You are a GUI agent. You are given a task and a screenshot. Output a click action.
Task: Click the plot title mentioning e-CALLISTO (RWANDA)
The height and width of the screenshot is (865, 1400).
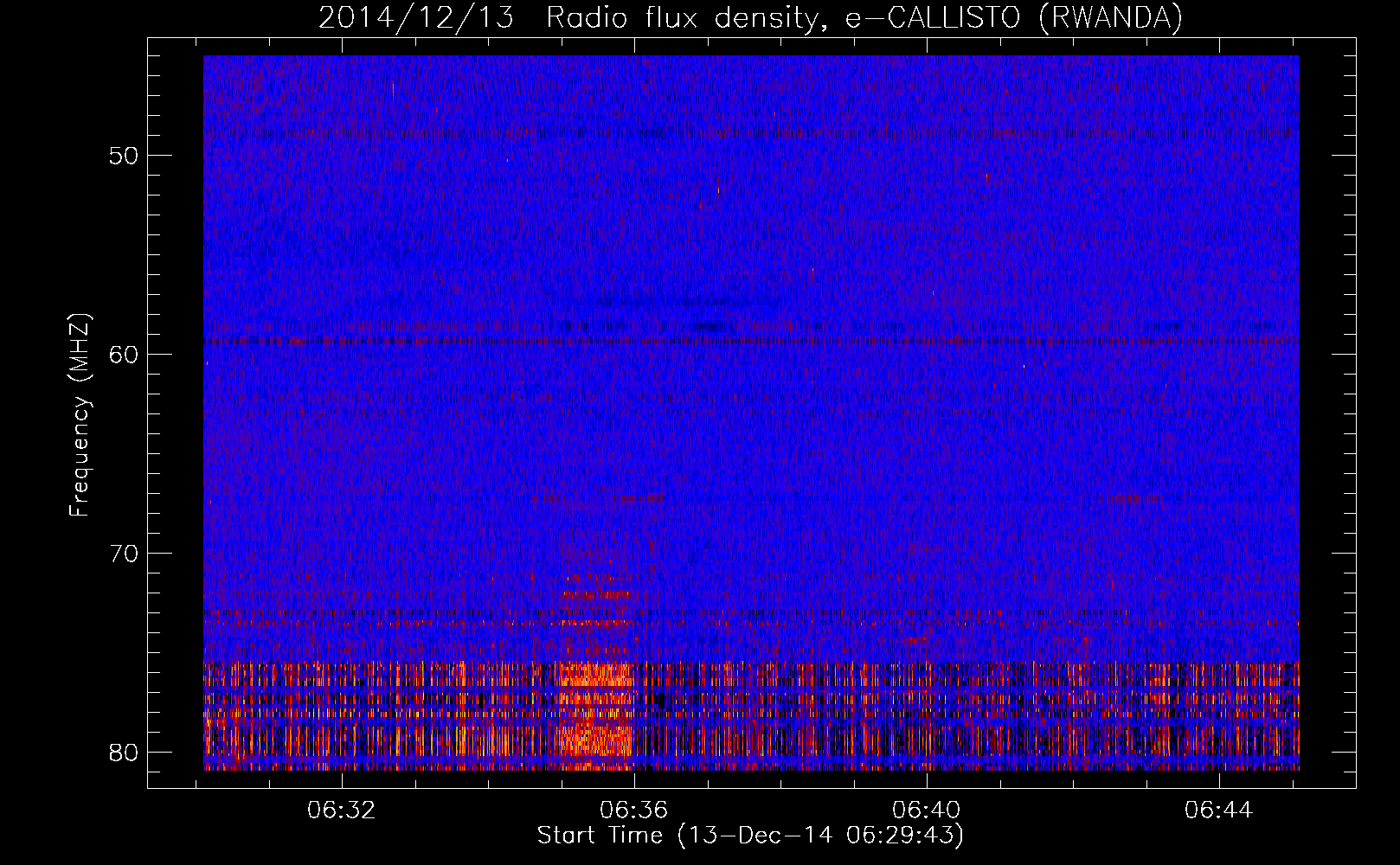pos(750,17)
